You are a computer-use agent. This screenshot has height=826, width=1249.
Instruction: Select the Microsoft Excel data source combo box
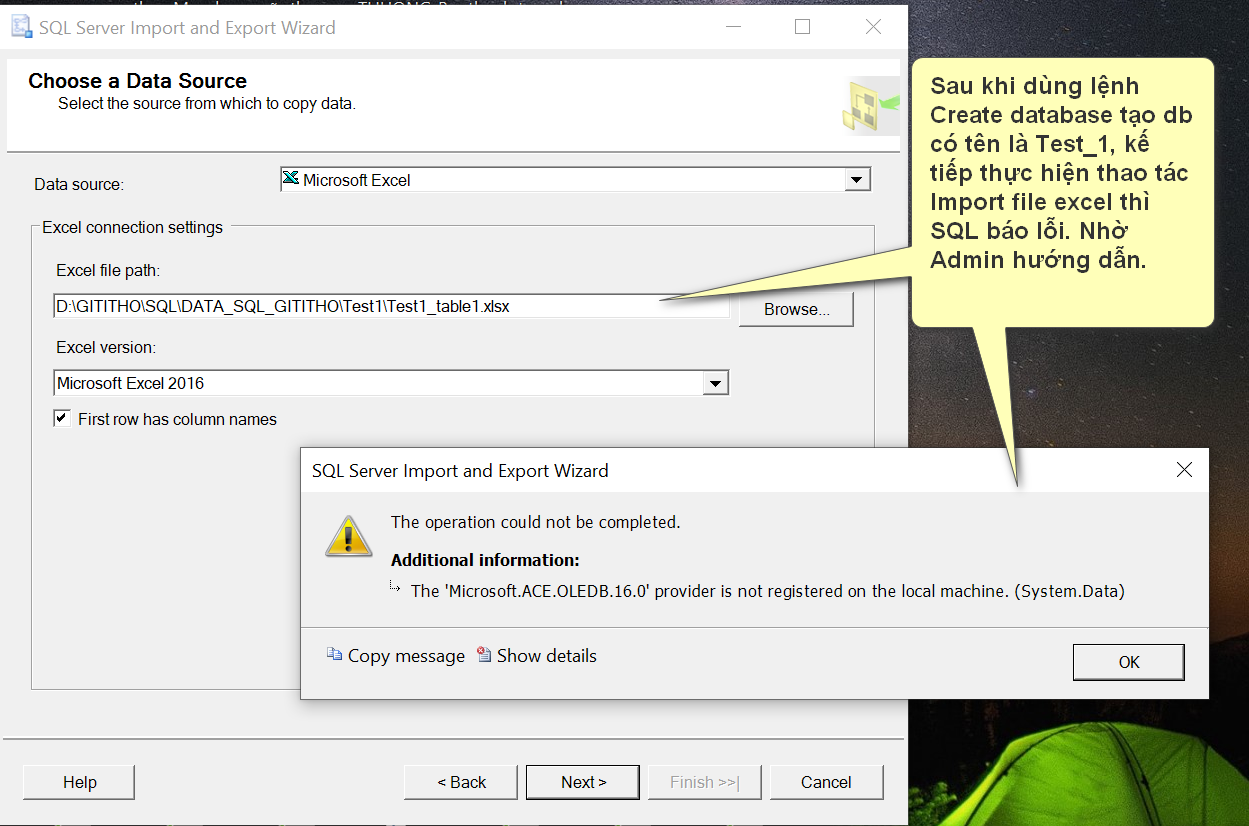(575, 180)
